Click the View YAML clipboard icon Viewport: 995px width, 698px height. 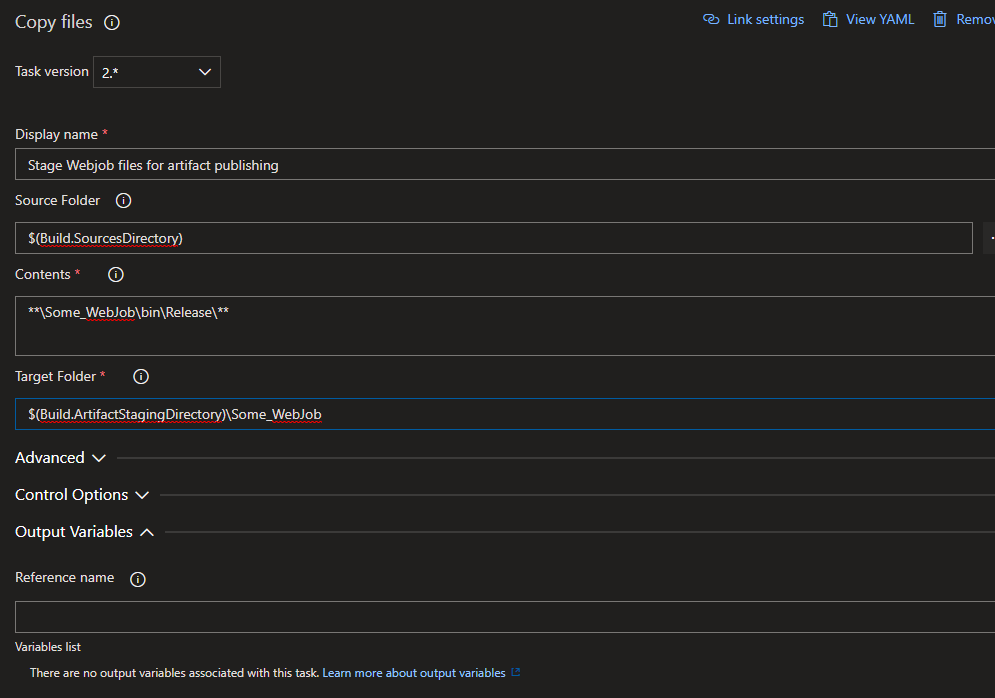coord(830,20)
